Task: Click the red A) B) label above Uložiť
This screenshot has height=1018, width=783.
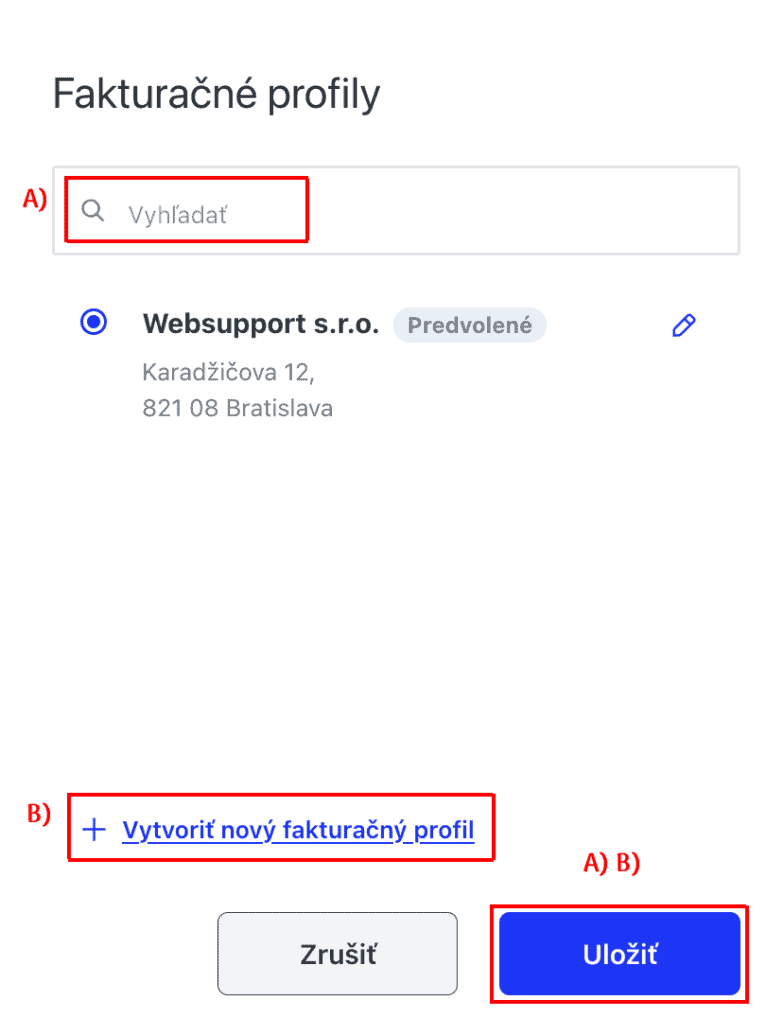Action: point(612,863)
